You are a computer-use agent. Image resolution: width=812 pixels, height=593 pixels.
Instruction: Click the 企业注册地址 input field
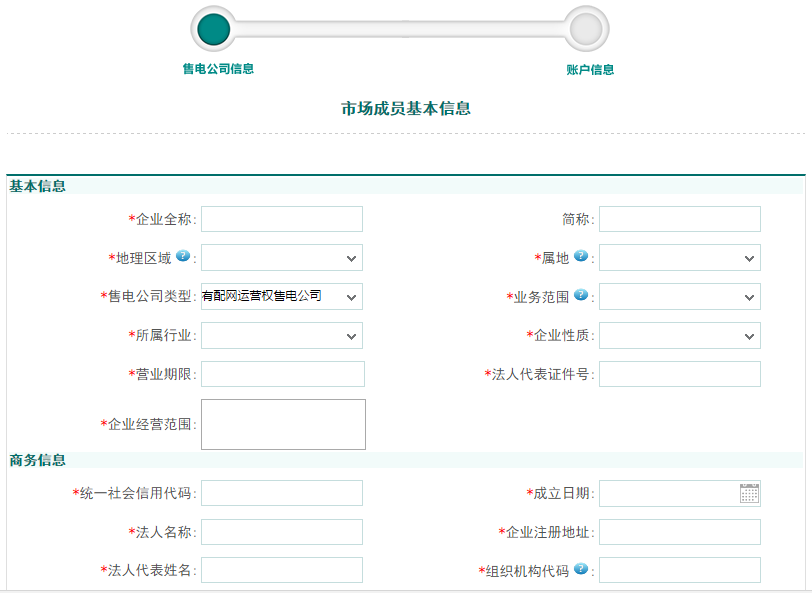[x=679, y=532]
